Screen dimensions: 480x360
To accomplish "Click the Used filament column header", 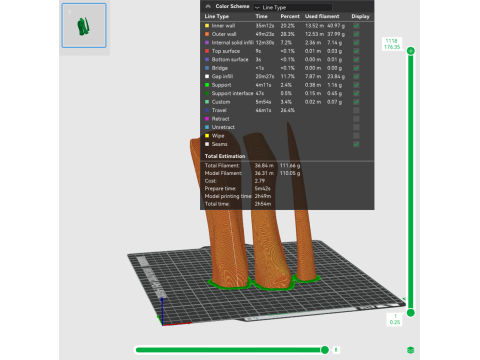I will point(322,16).
